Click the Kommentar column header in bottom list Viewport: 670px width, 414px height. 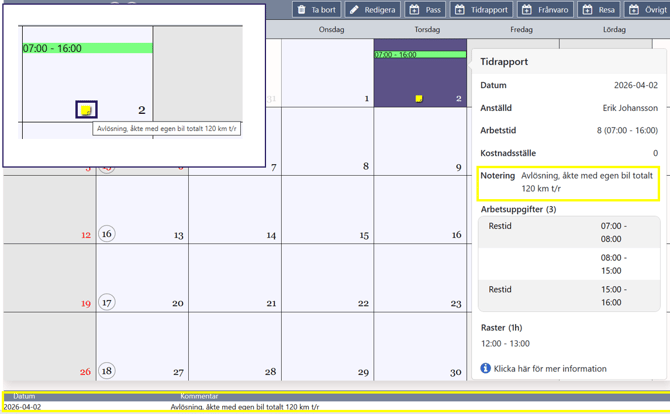[x=199, y=397]
